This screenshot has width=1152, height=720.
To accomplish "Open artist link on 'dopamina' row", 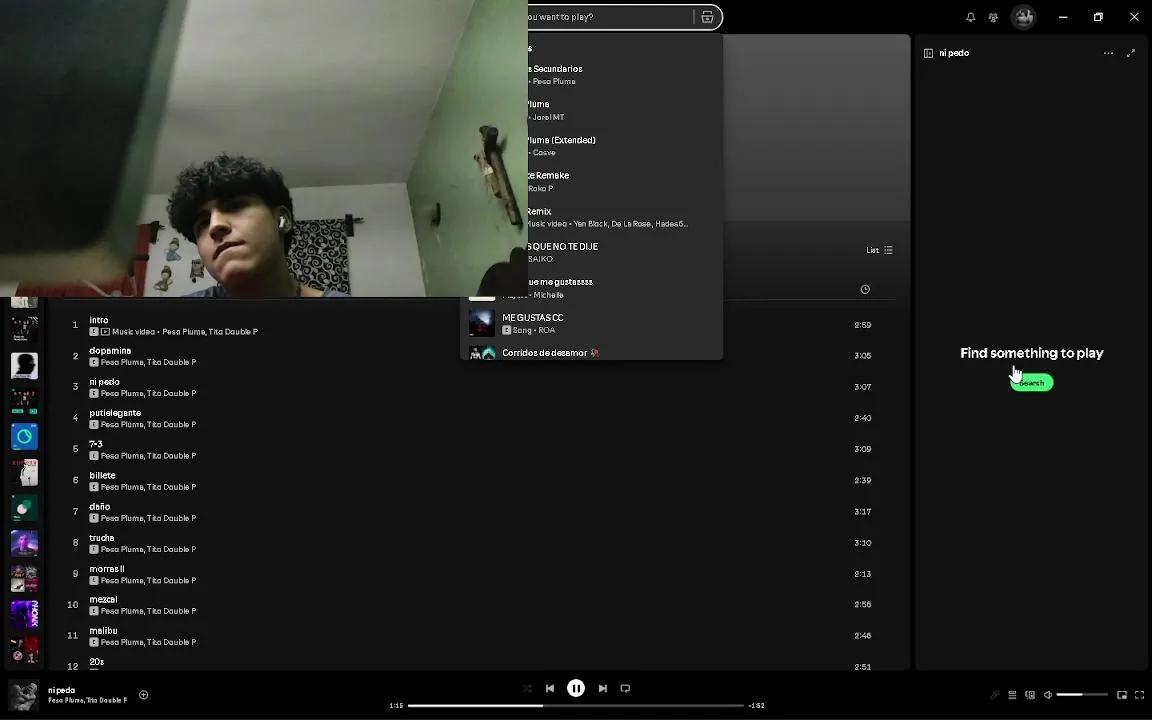I will point(148,362).
